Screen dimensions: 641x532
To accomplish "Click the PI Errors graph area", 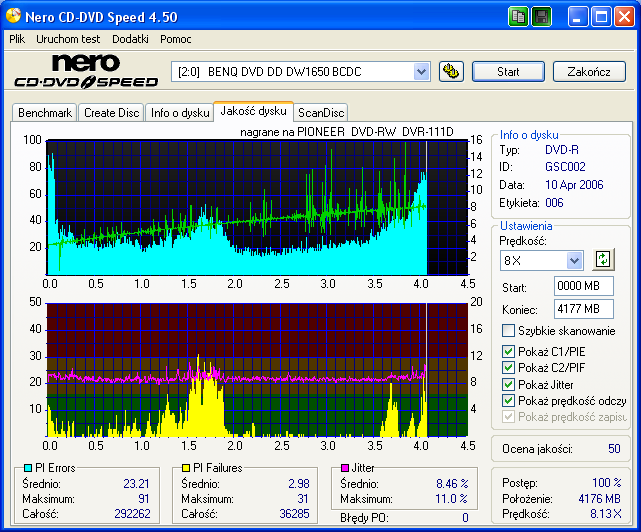I will click(257, 207).
